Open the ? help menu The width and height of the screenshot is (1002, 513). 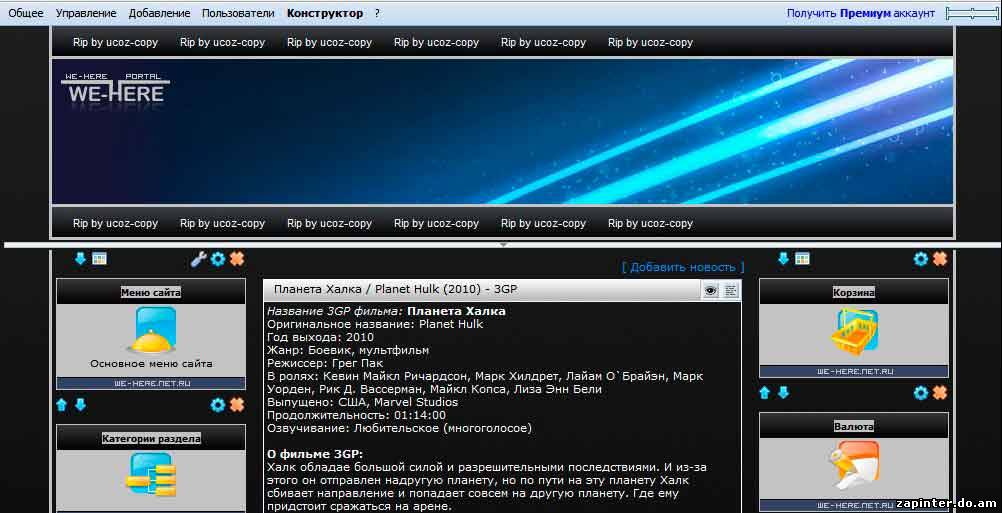point(377,13)
